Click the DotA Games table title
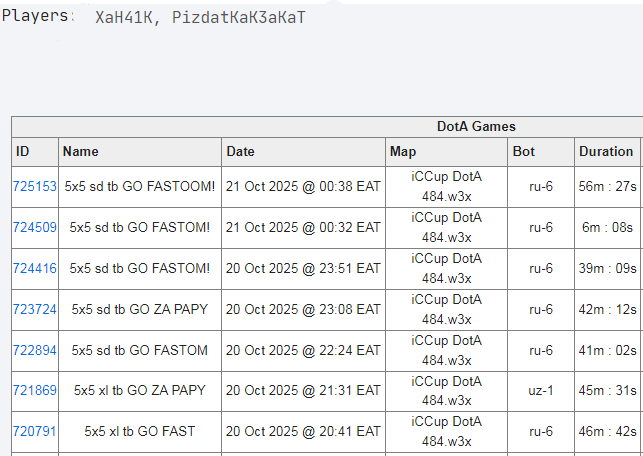The image size is (643, 456). (x=476, y=127)
